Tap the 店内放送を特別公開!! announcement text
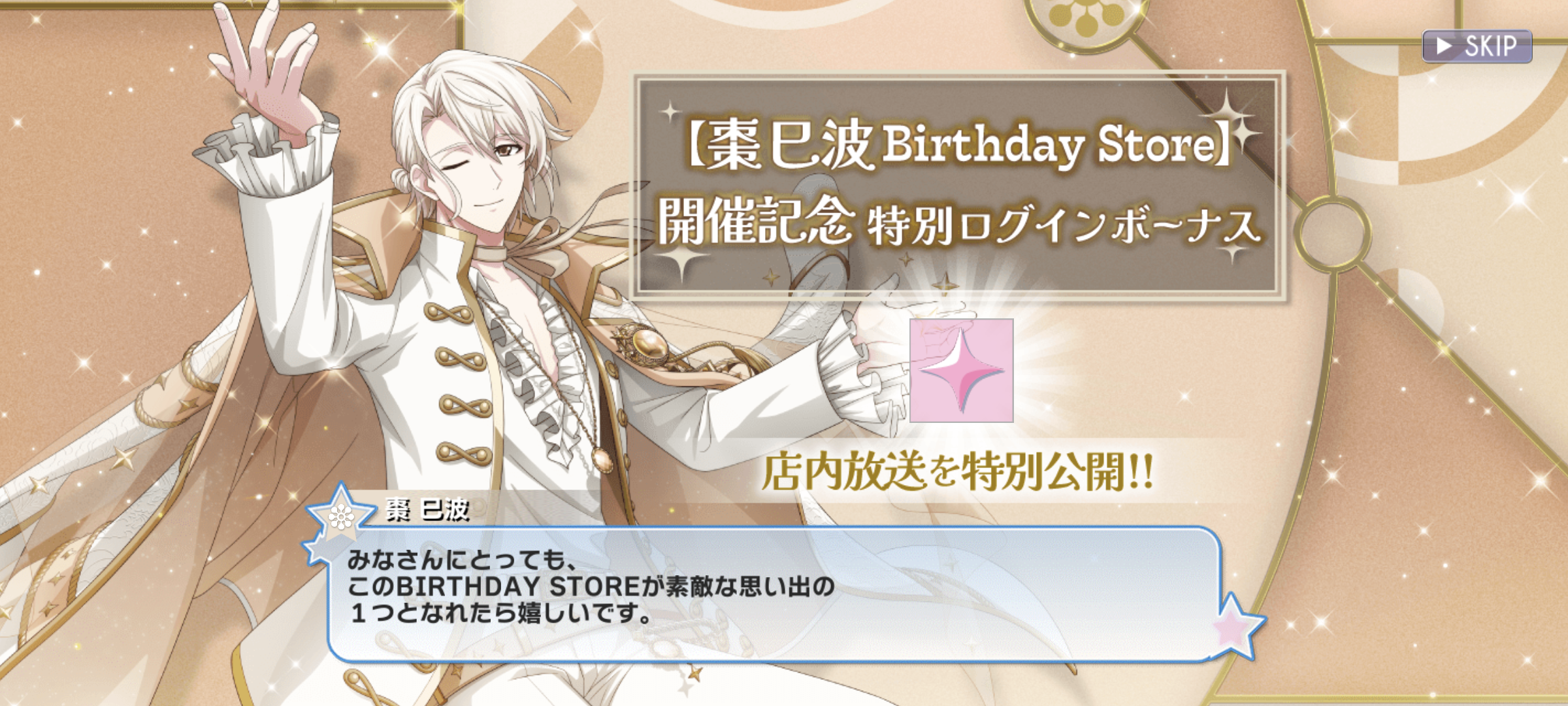This screenshot has width=1568, height=706. tap(958, 471)
